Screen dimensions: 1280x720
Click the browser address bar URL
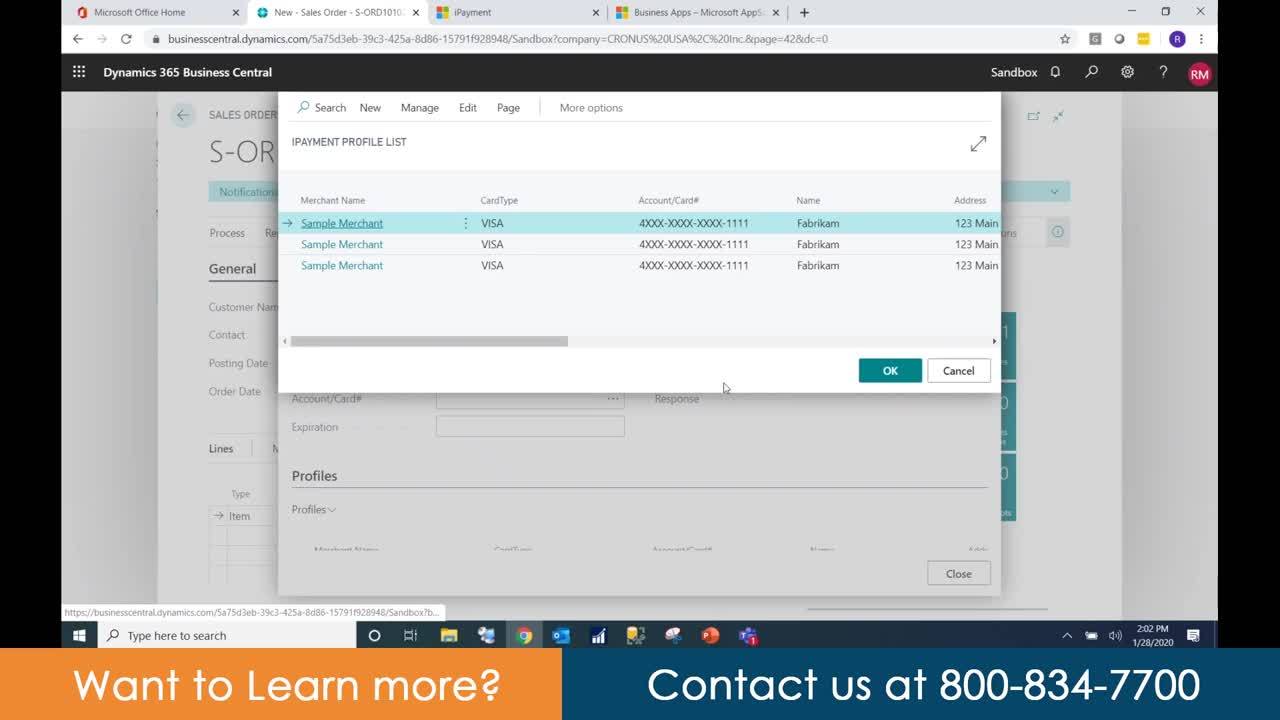[x=498, y=39]
